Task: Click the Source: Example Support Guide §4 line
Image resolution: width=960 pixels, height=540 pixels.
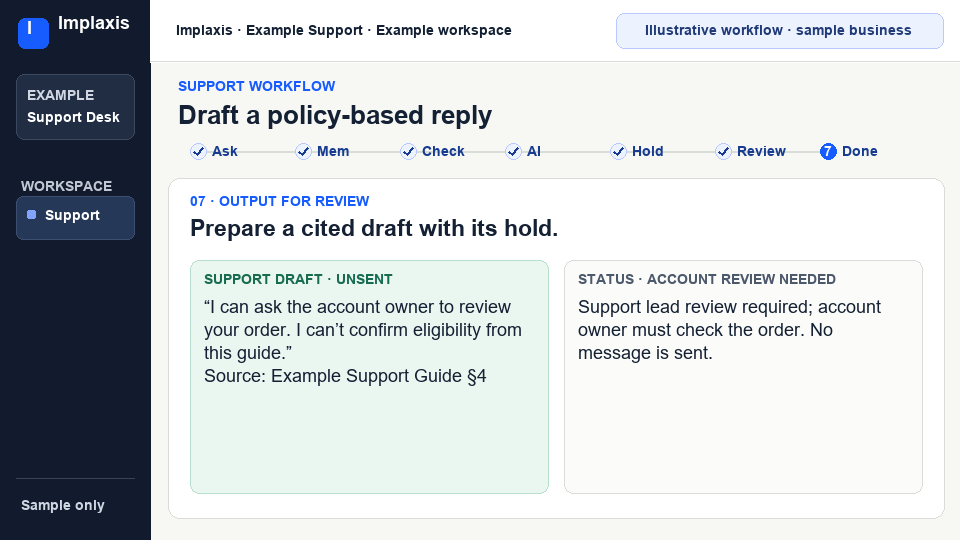Action: tap(345, 376)
